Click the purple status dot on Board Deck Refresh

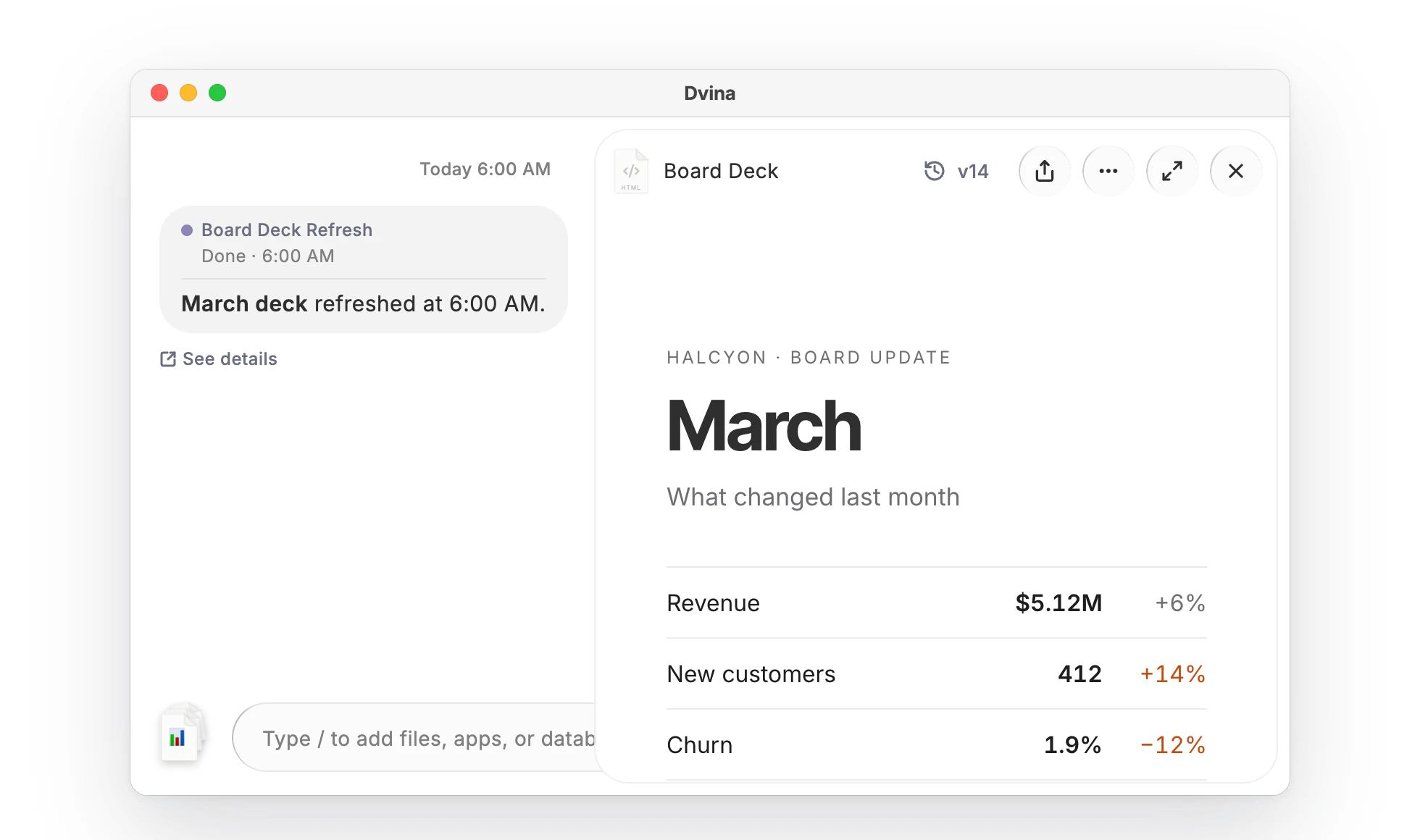pos(187,230)
